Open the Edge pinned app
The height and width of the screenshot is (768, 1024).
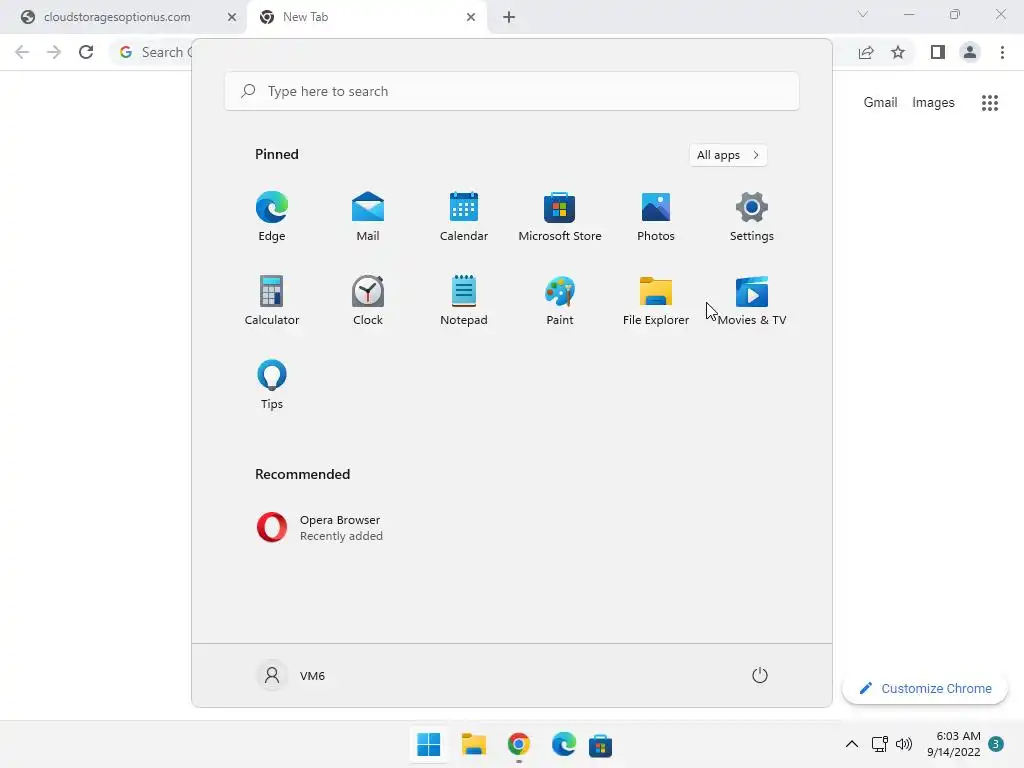[x=272, y=217]
